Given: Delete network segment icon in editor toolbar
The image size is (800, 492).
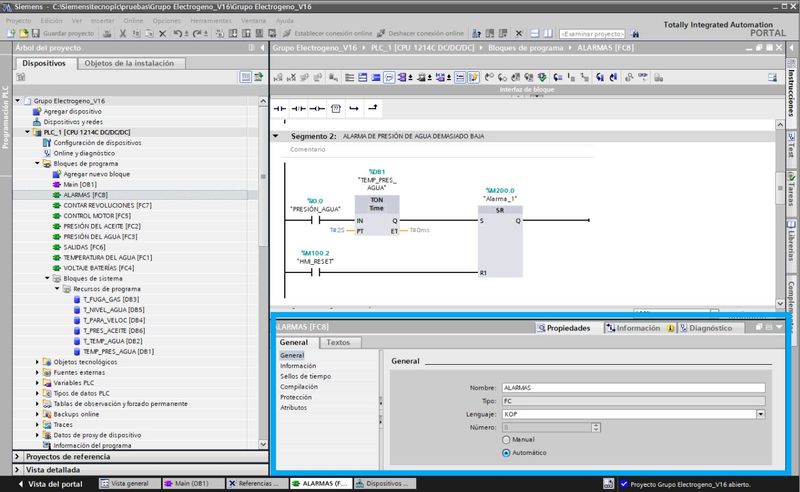Looking at the screenshot, I should (291, 78).
